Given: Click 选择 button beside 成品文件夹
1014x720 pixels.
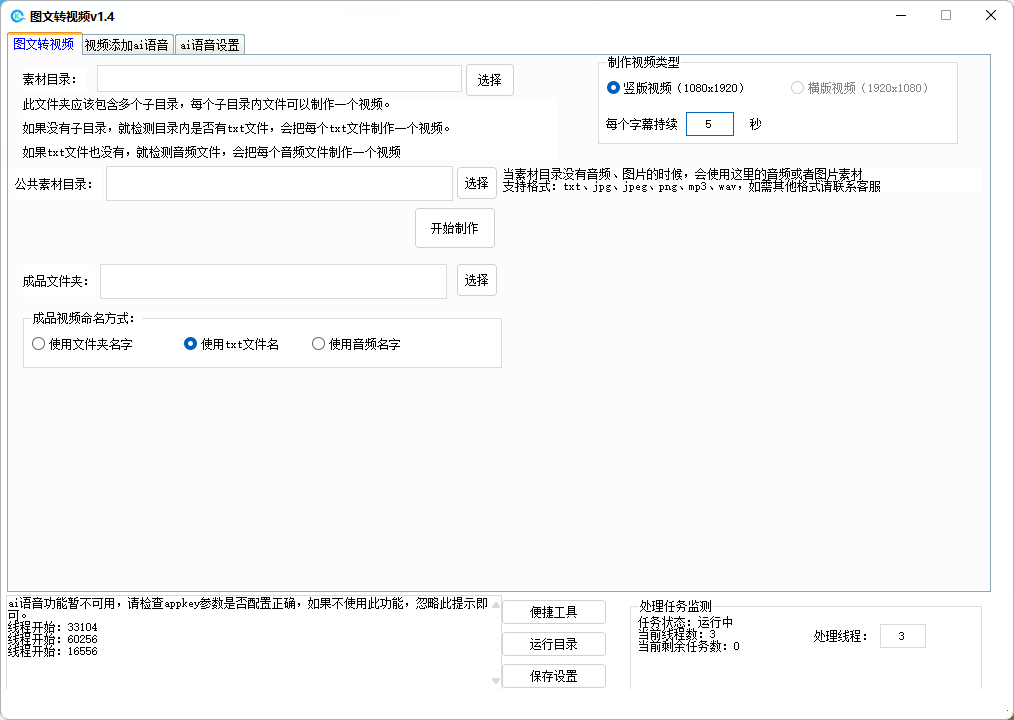Looking at the screenshot, I should pyautogui.click(x=477, y=281).
